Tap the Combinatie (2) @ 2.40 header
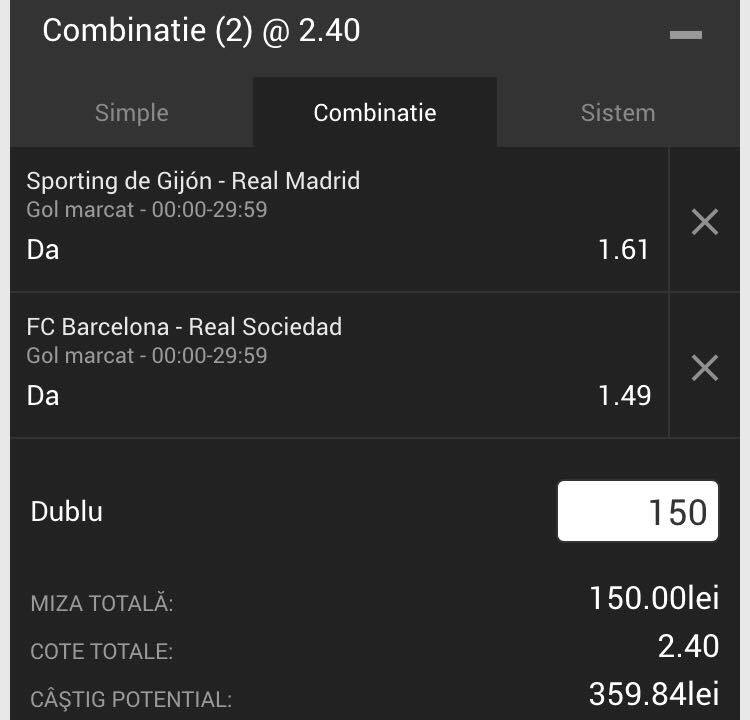The image size is (750, 720). click(201, 31)
